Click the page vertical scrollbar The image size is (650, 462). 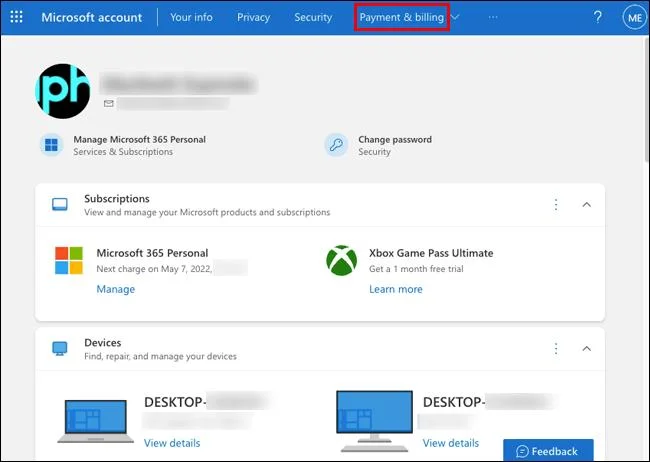647,100
